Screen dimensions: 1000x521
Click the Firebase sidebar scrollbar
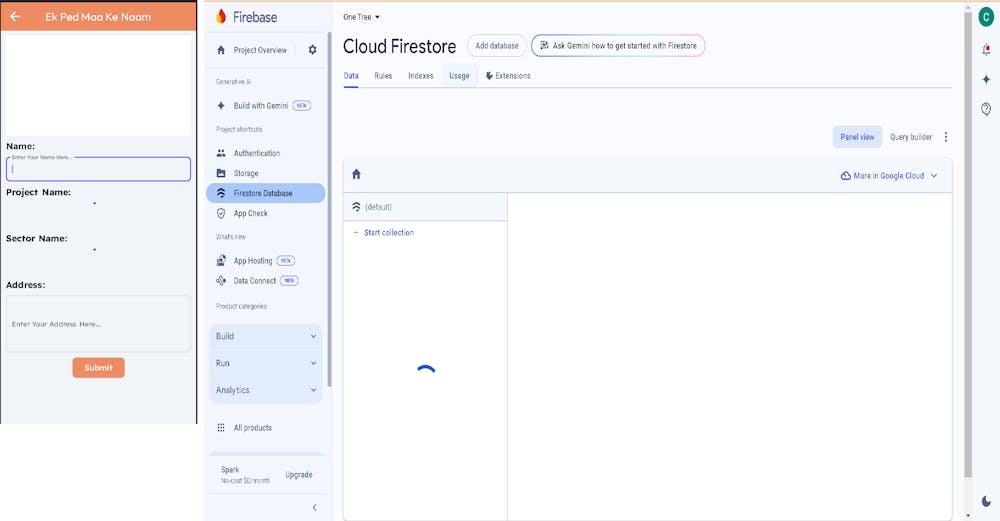point(329,209)
